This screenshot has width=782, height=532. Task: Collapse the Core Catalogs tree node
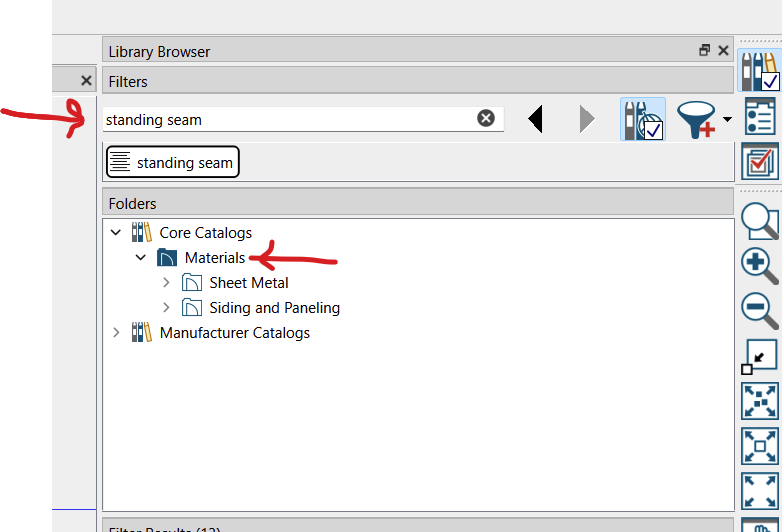coord(116,233)
